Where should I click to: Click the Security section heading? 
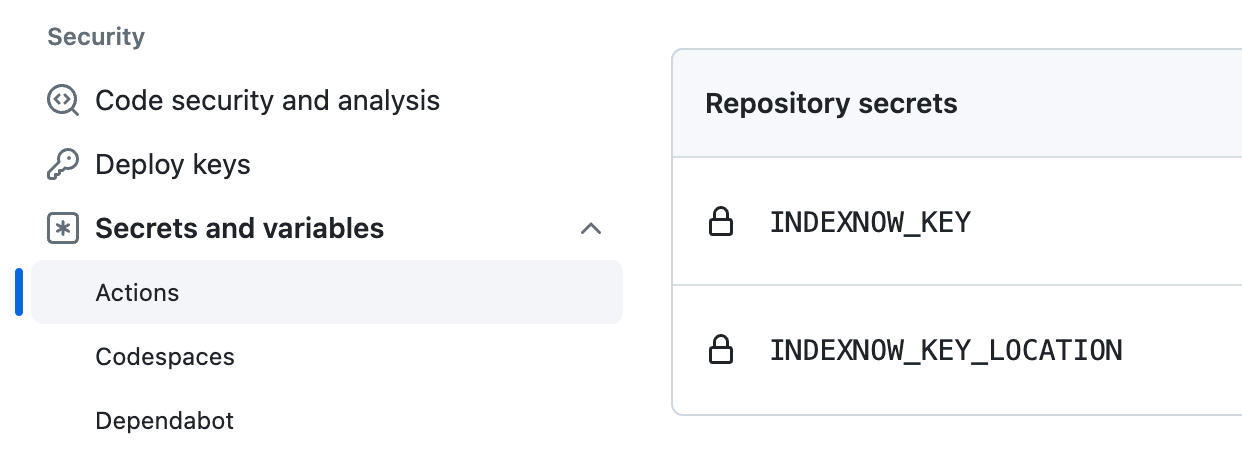tap(96, 37)
